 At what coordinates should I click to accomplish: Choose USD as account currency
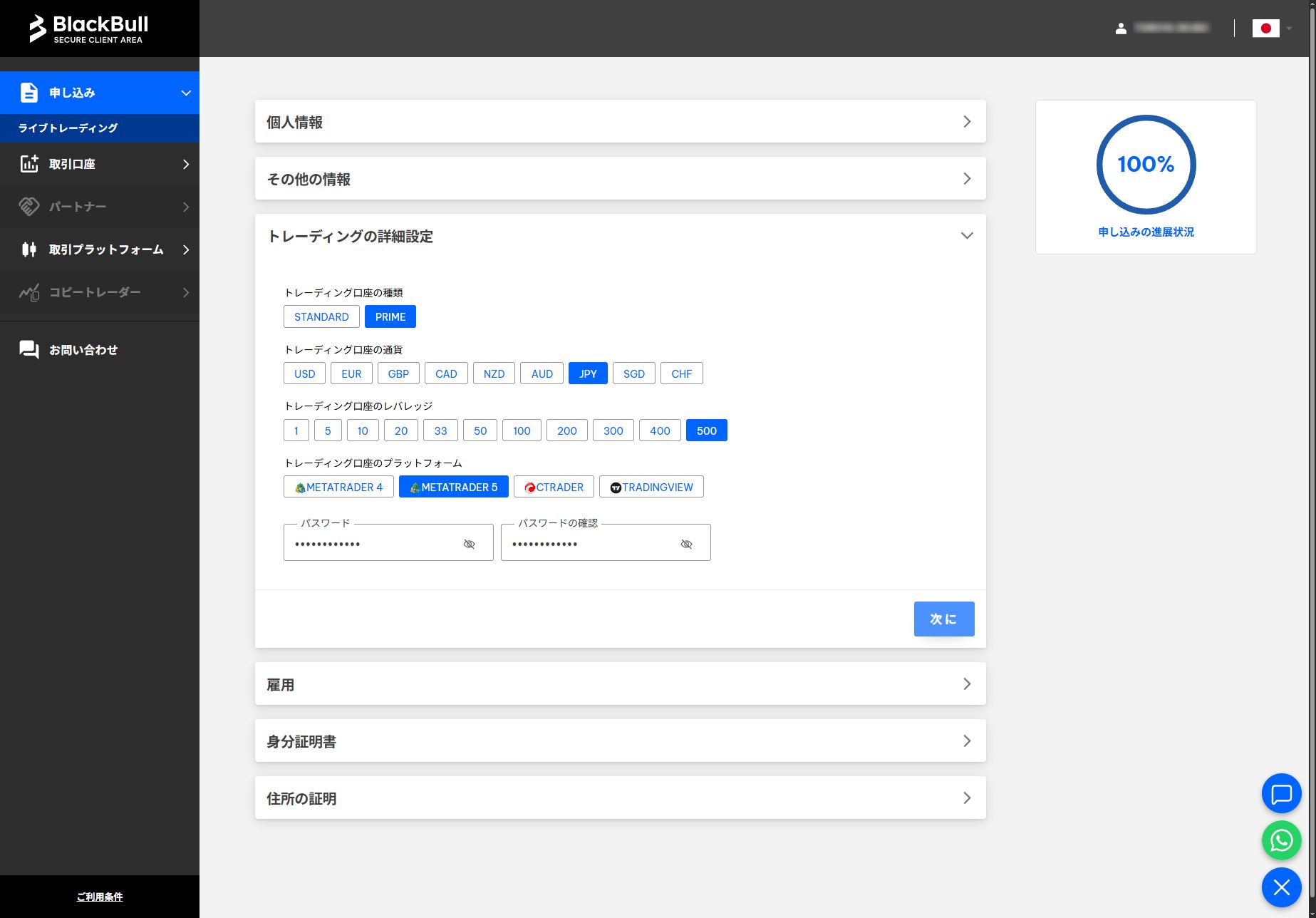click(x=304, y=373)
